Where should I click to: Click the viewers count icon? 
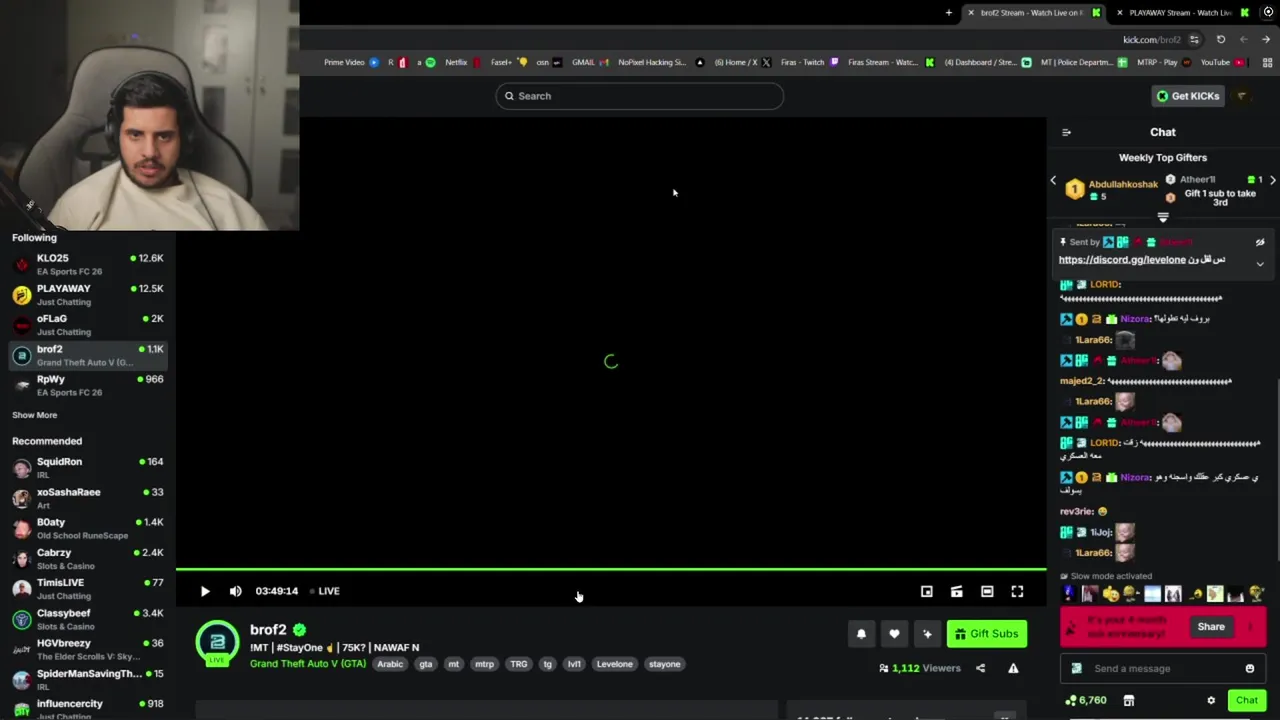[x=883, y=668]
